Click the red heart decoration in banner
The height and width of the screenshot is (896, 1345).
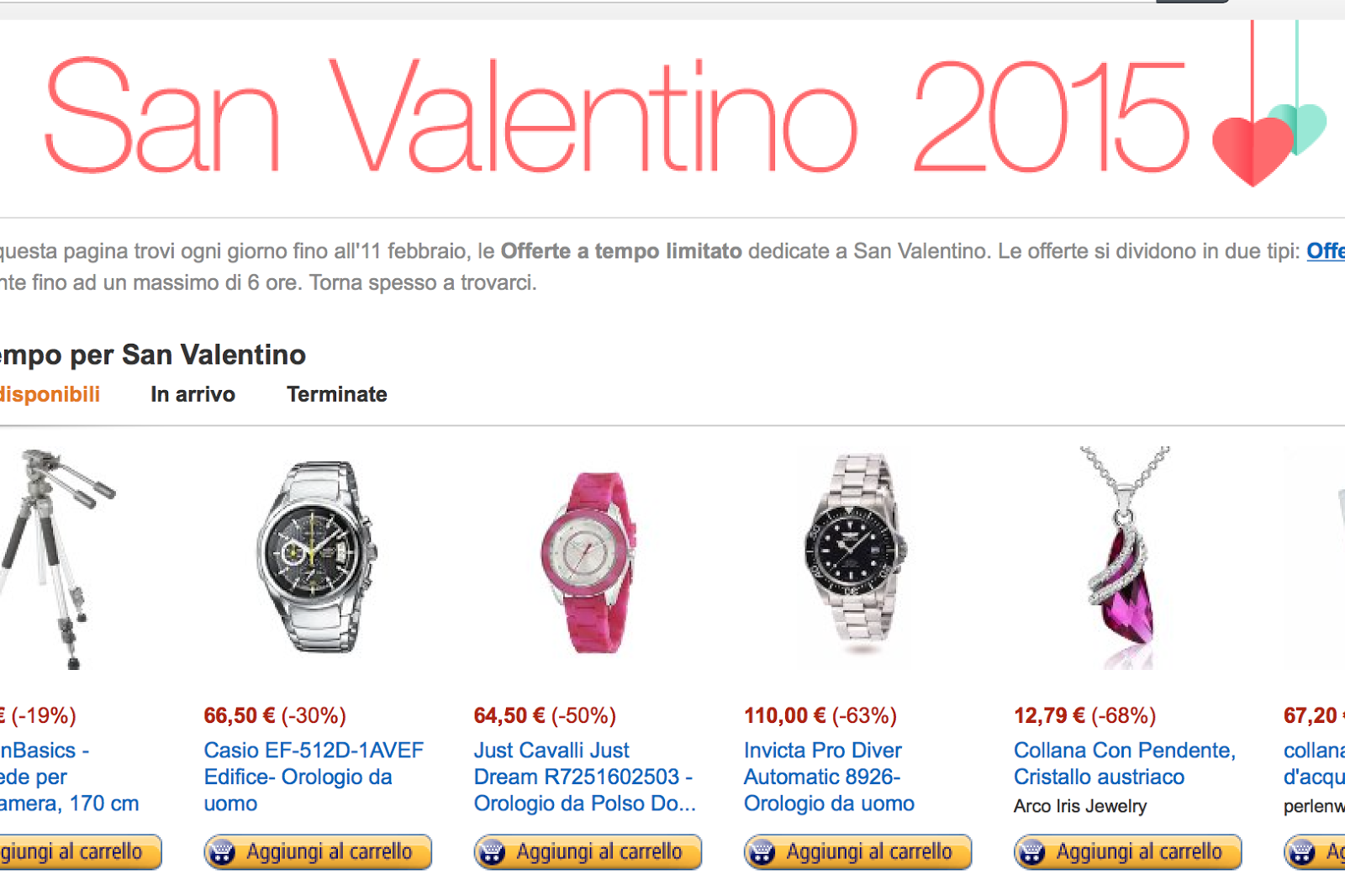click(1253, 150)
